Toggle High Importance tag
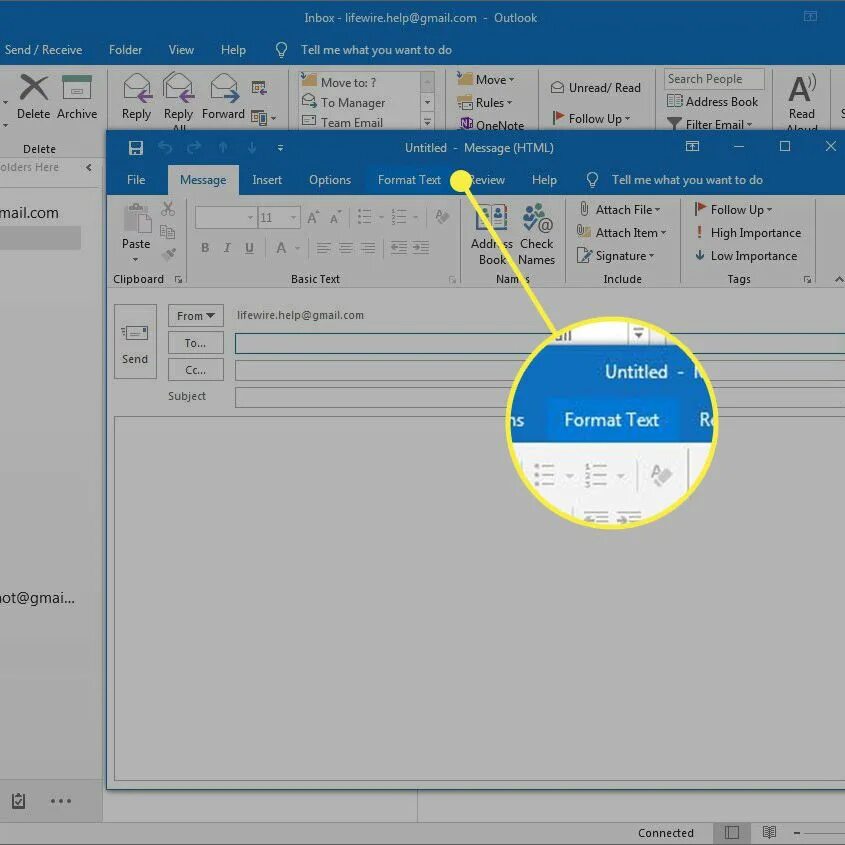845x845 pixels. coord(747,233)
